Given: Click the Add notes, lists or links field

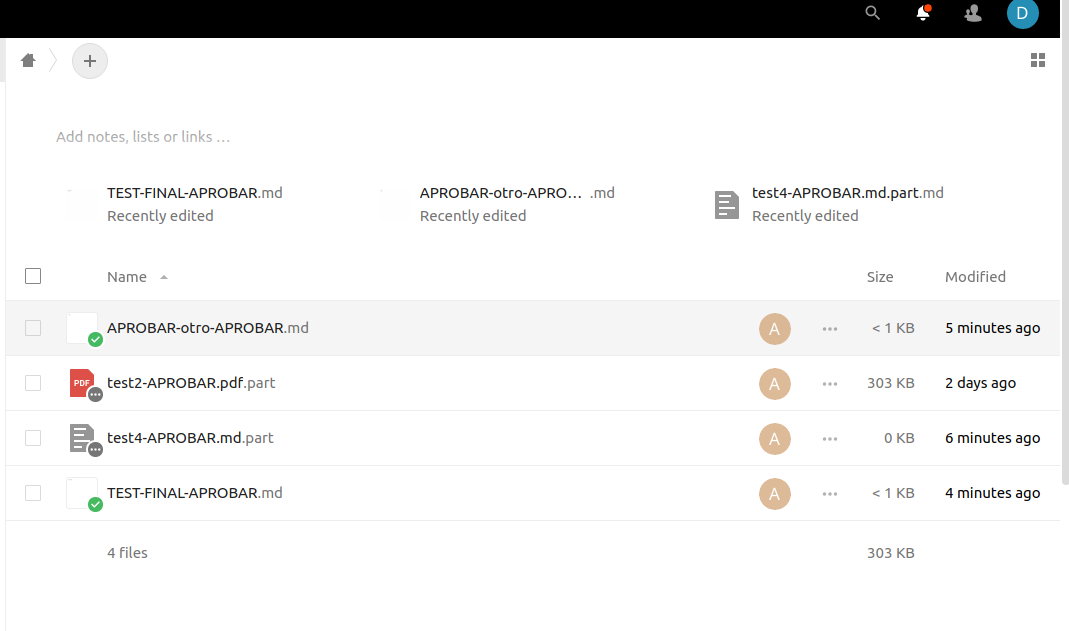Looking at the screenshot, I should (x=143, y=136).
